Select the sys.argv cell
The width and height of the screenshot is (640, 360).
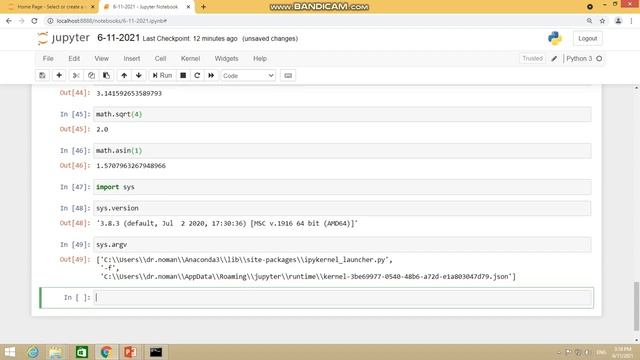tap(342, 244)
